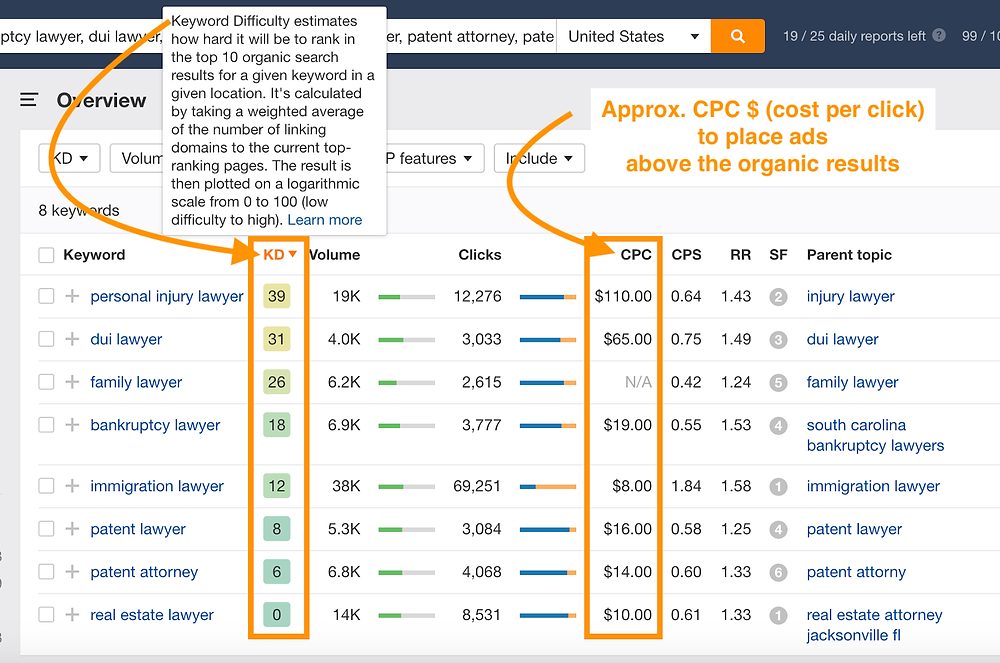Add immigration lawyer with plus icon
1000x663 pixels.
point(72,486)
